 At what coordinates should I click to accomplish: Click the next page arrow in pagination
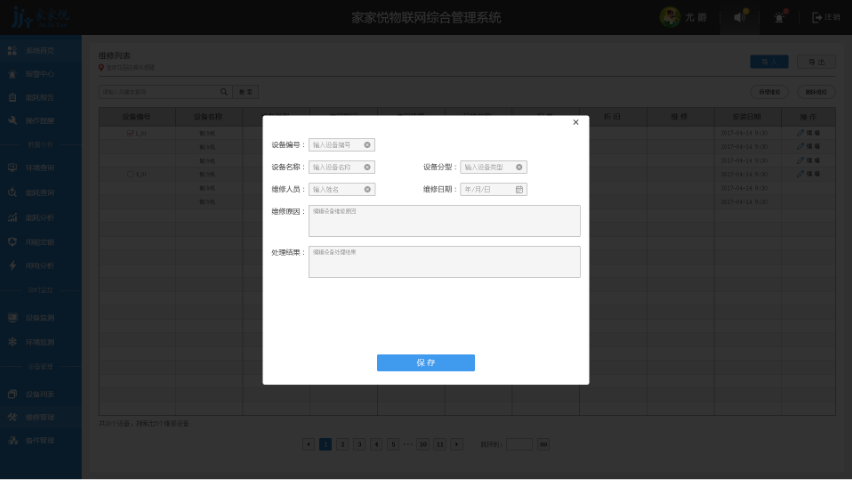coord(457,444)
